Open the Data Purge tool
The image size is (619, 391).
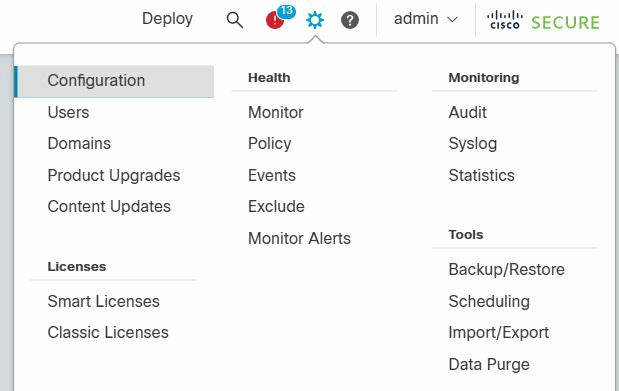coord(489,364)
